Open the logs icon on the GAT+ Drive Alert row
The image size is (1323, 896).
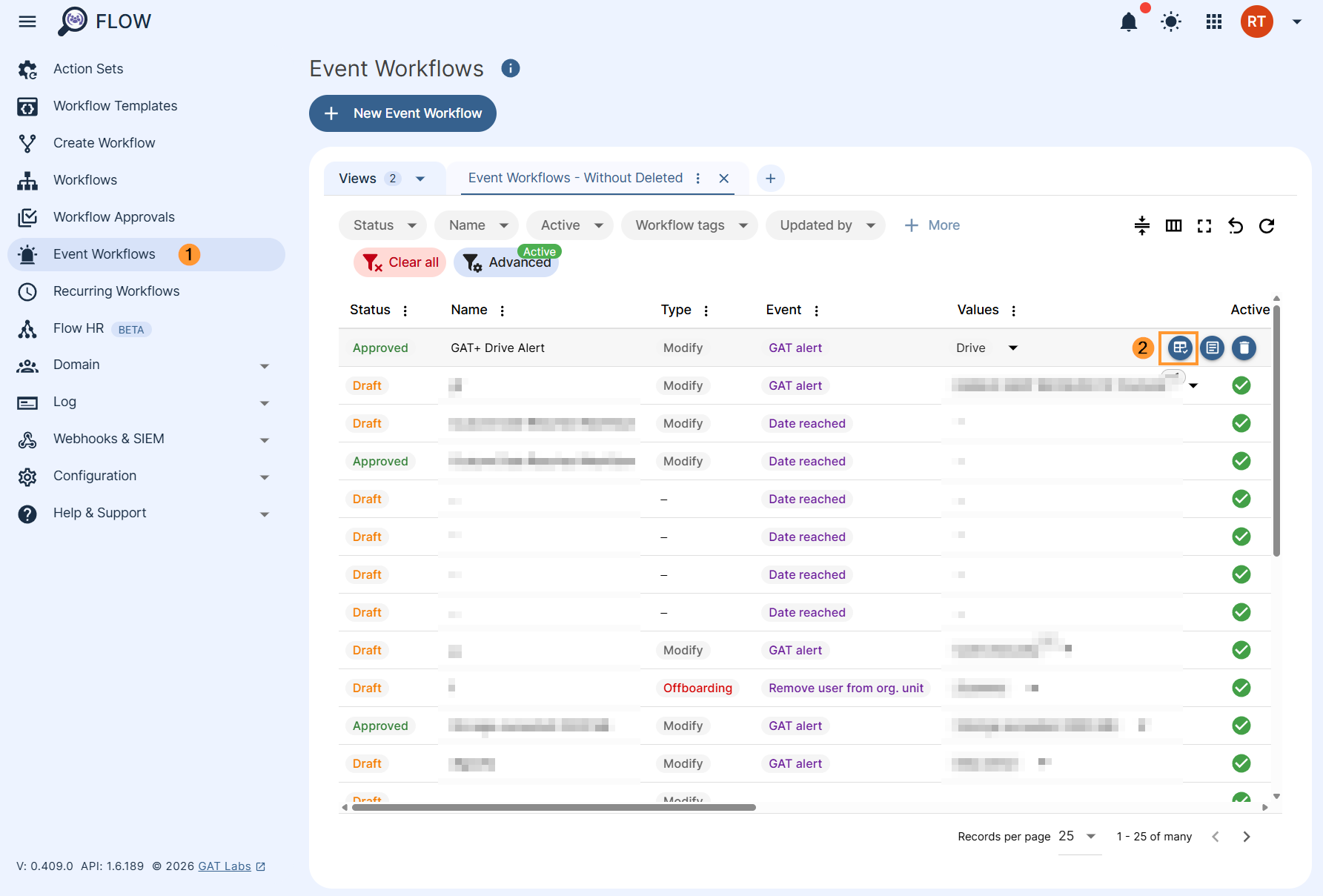[1212, 348]
